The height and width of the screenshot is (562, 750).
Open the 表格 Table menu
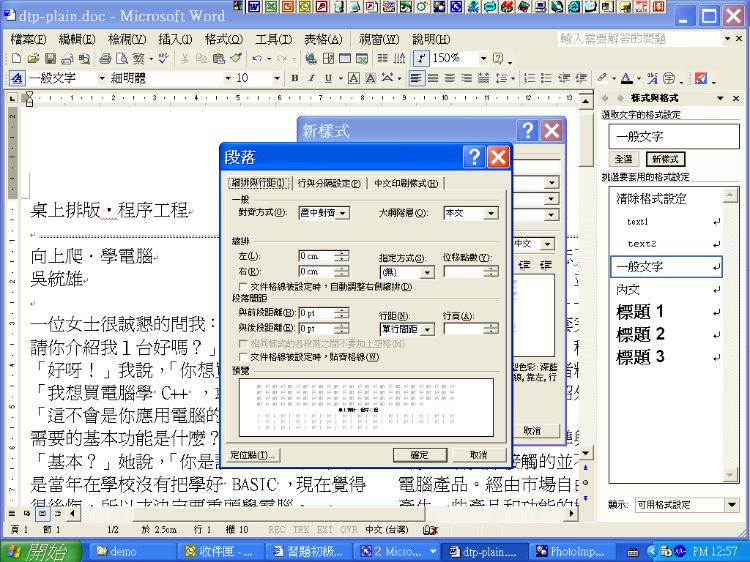click(x=324, y=39)
